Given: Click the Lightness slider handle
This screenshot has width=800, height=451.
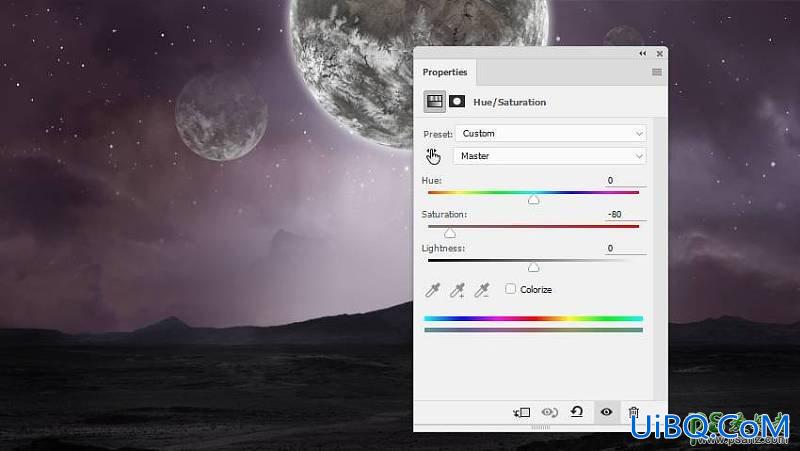Looking at the screenshot, I should (534, 267).
